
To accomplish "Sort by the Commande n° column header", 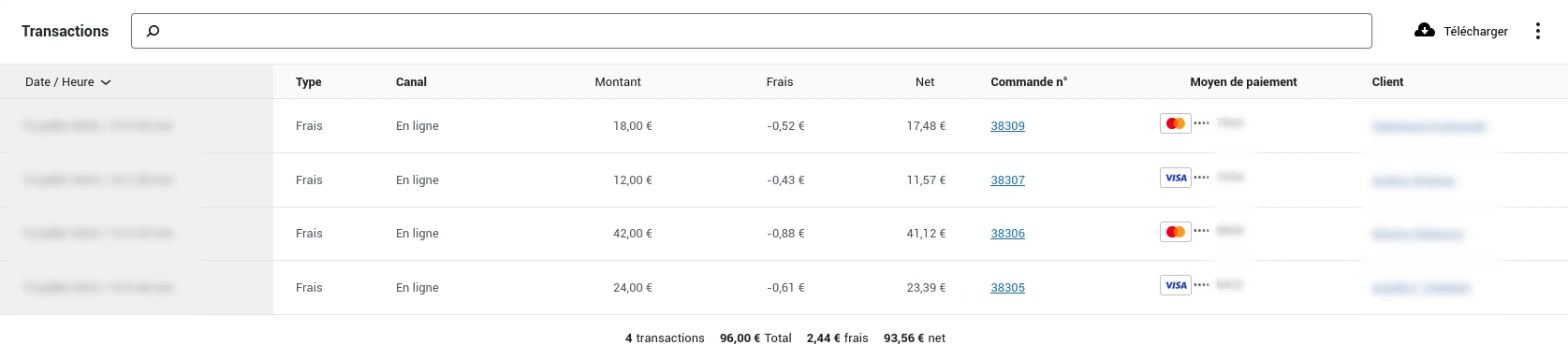I will [1029, 82].
